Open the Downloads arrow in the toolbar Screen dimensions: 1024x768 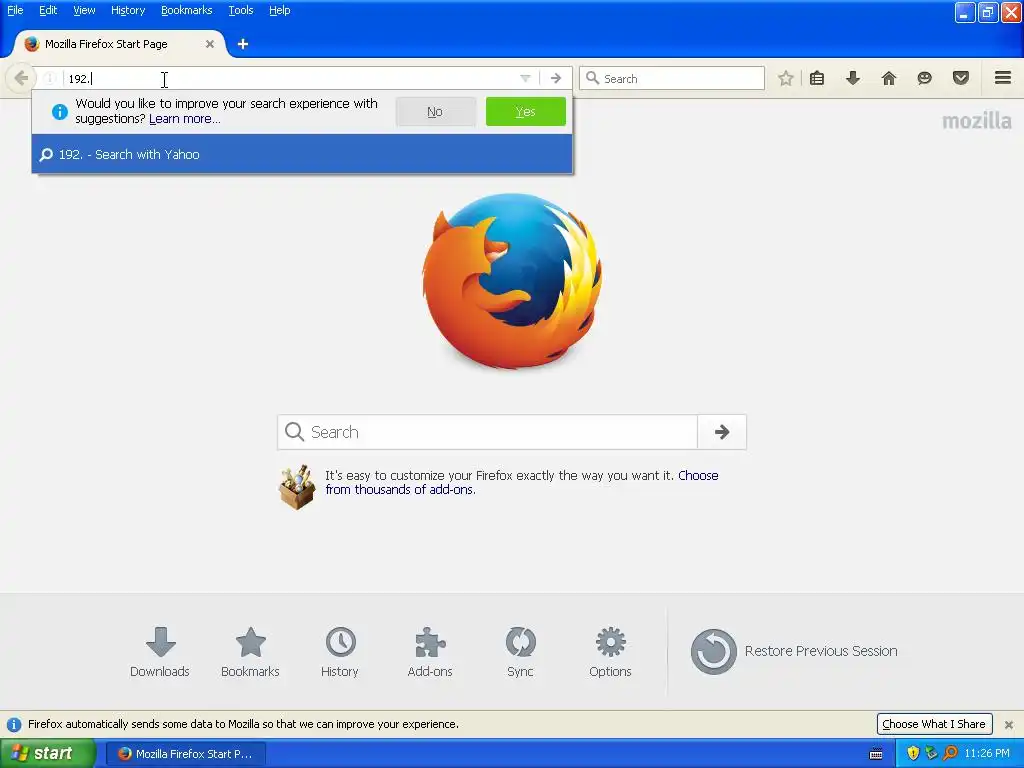(x=853, y=78)
